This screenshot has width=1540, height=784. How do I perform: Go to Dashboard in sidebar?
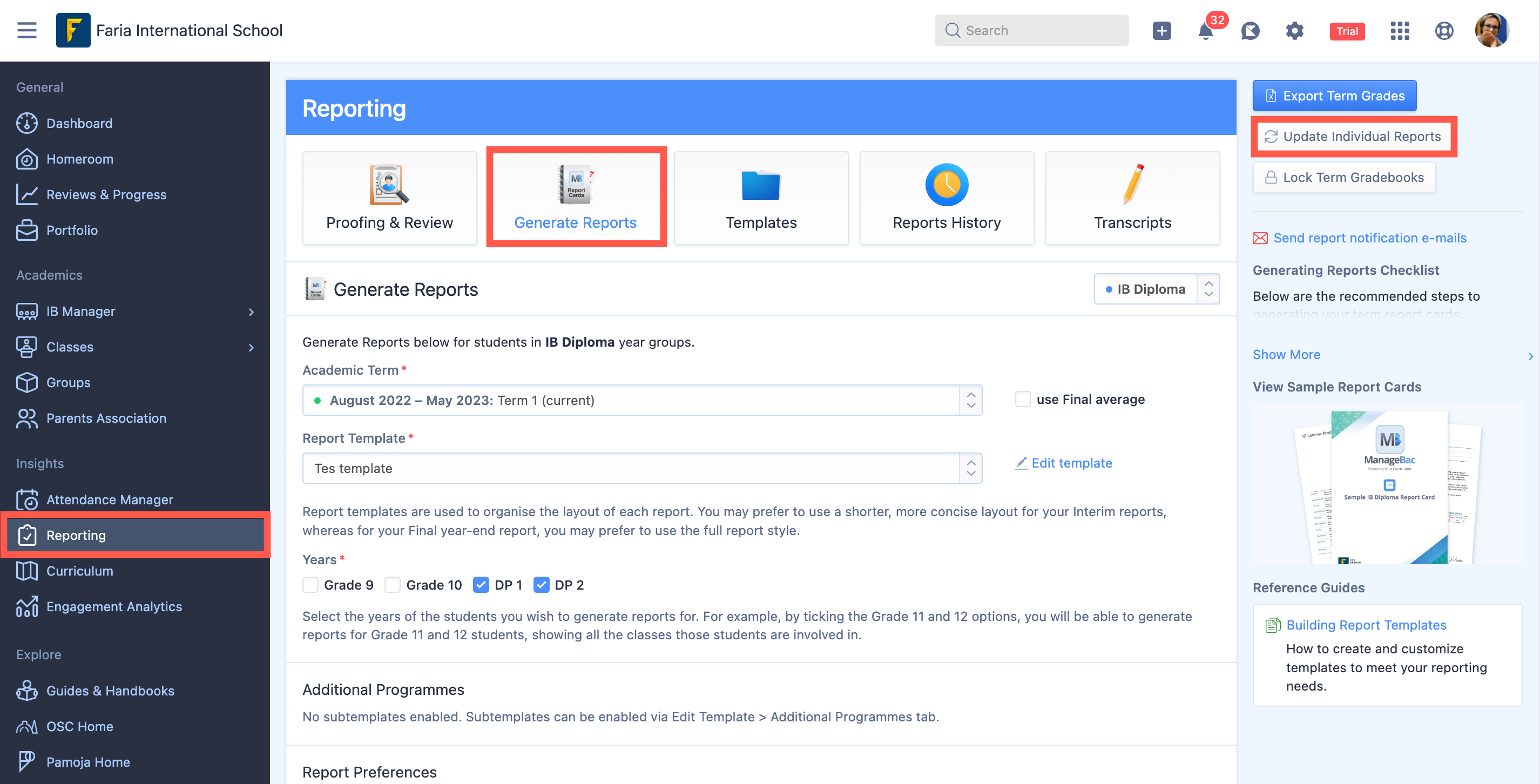79,123
